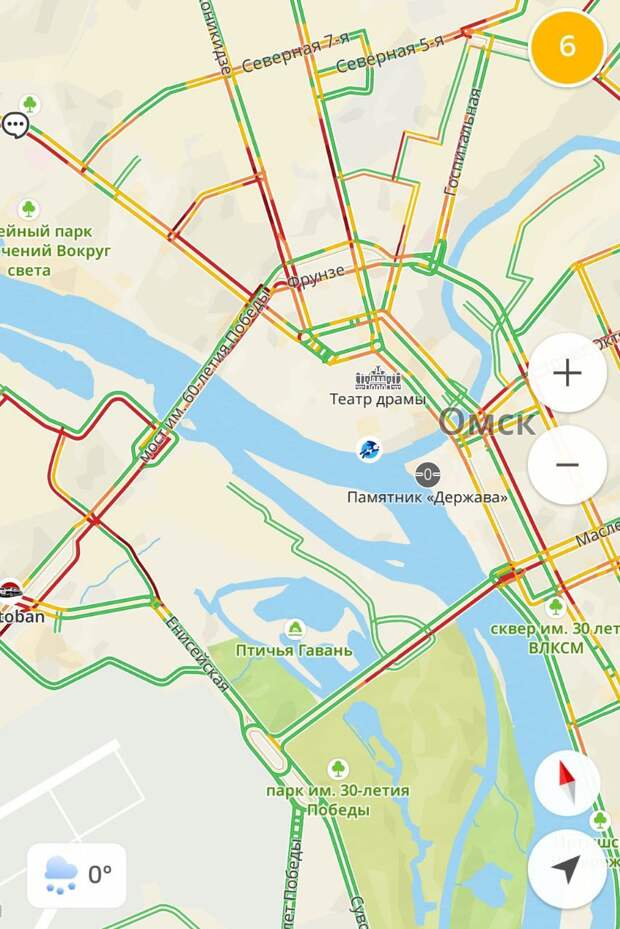The image size is (620, 929).
Task: Tap the Омск city label
Action: click(487, 421)
